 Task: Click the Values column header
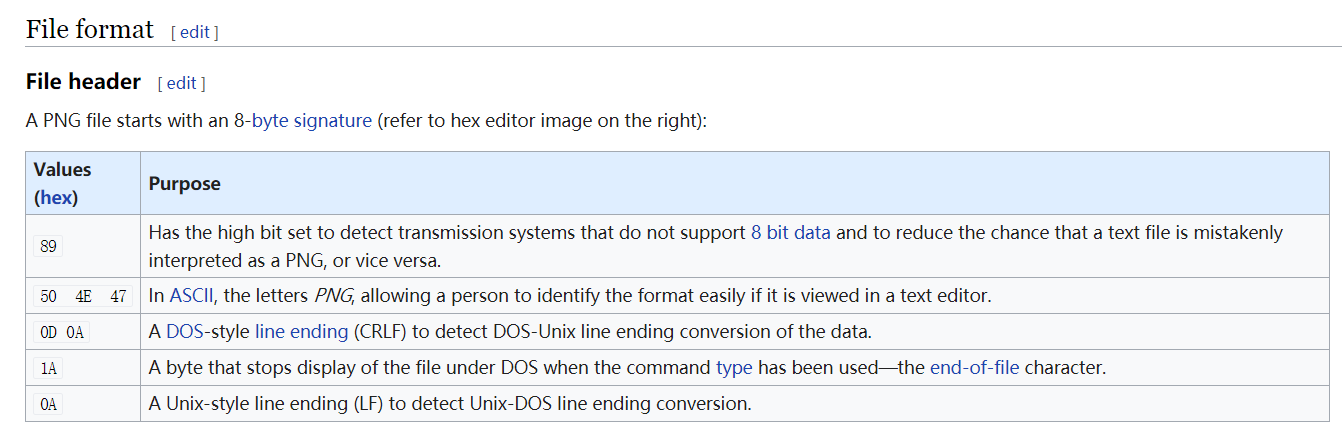(x=62, y=170)
